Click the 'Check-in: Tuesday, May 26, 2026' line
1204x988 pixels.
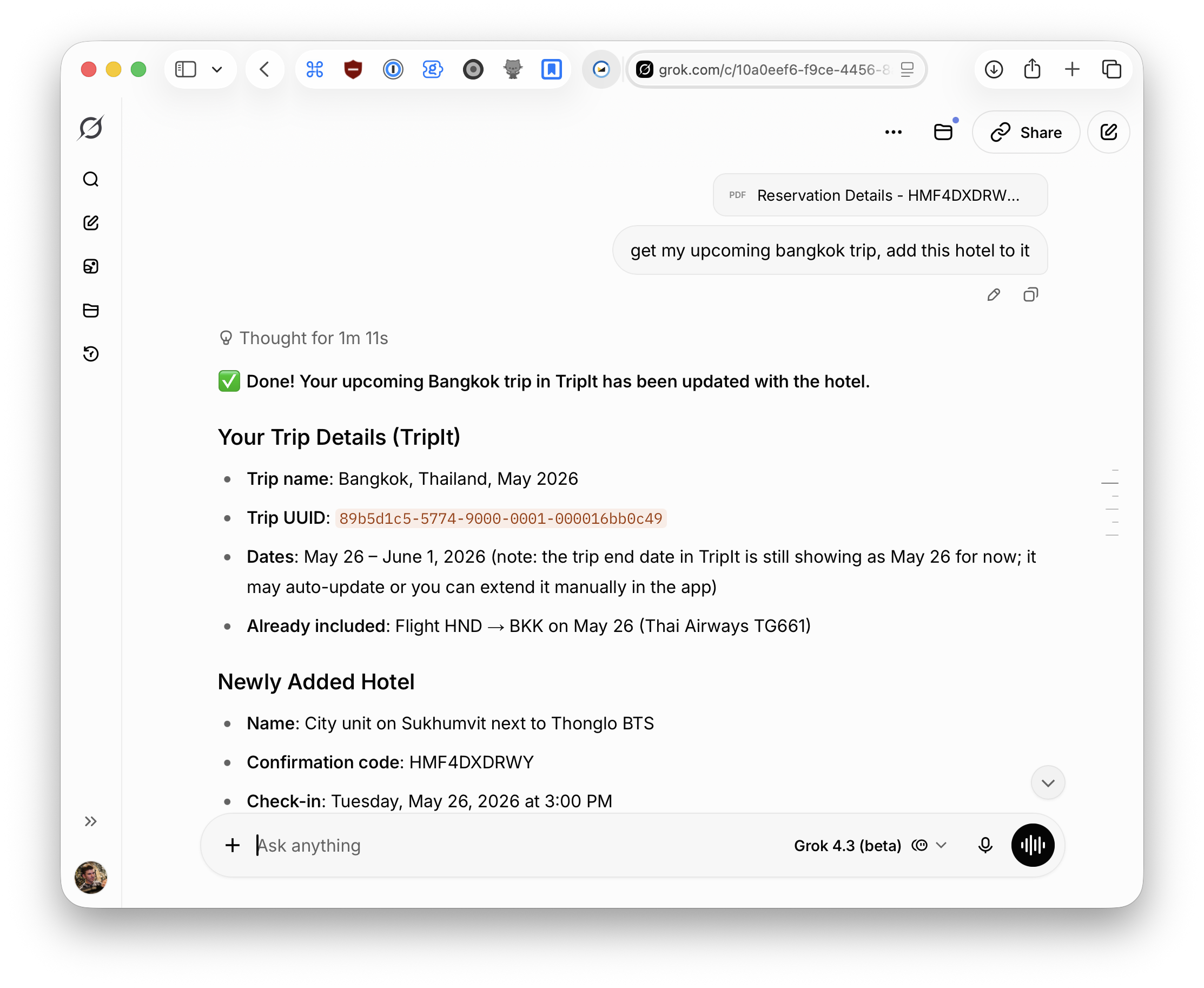pos(429,801)
